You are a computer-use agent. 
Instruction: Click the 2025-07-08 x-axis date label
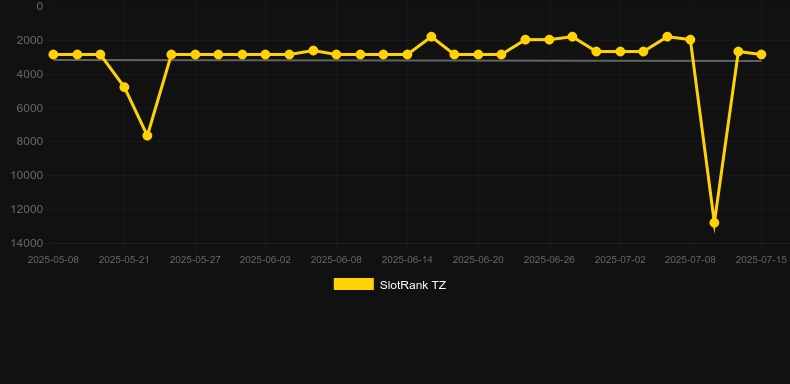coord(690,260)
